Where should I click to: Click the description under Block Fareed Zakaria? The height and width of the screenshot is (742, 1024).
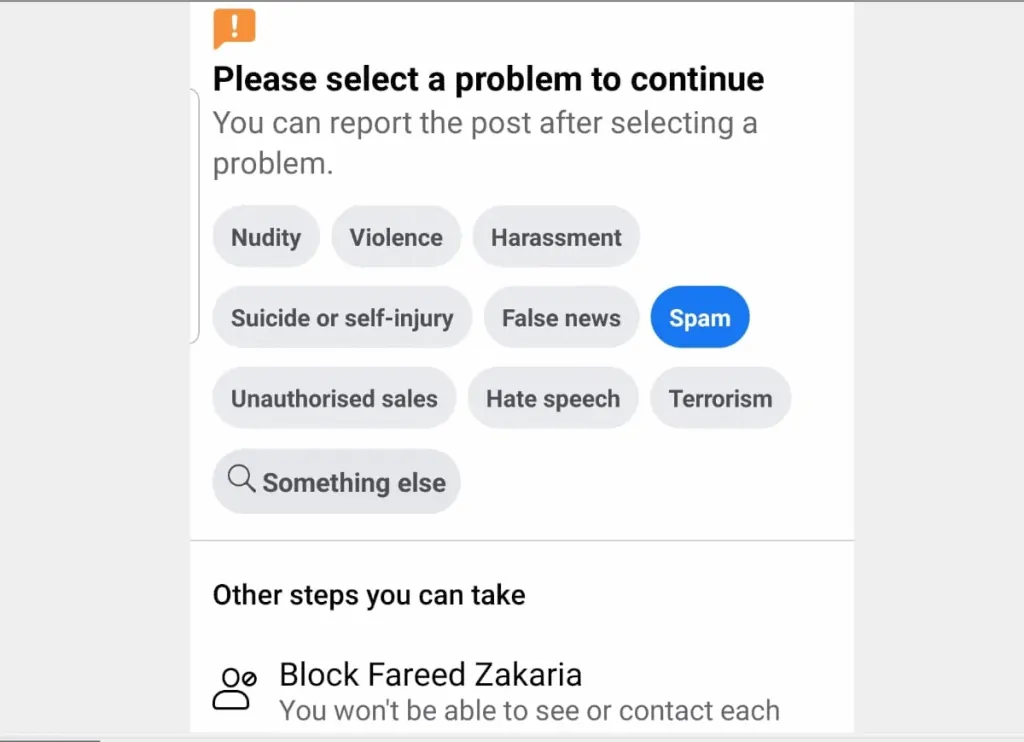pos(530,711)
